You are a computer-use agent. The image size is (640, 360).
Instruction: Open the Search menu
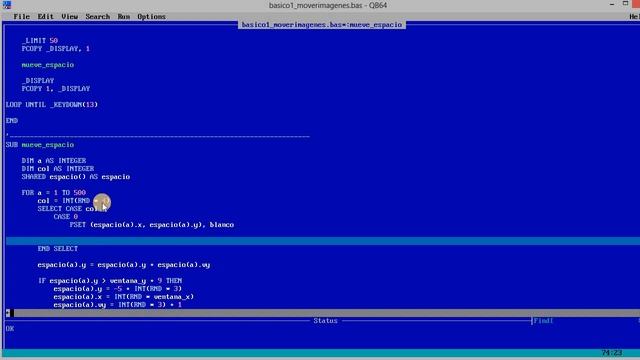coord(98,17)
